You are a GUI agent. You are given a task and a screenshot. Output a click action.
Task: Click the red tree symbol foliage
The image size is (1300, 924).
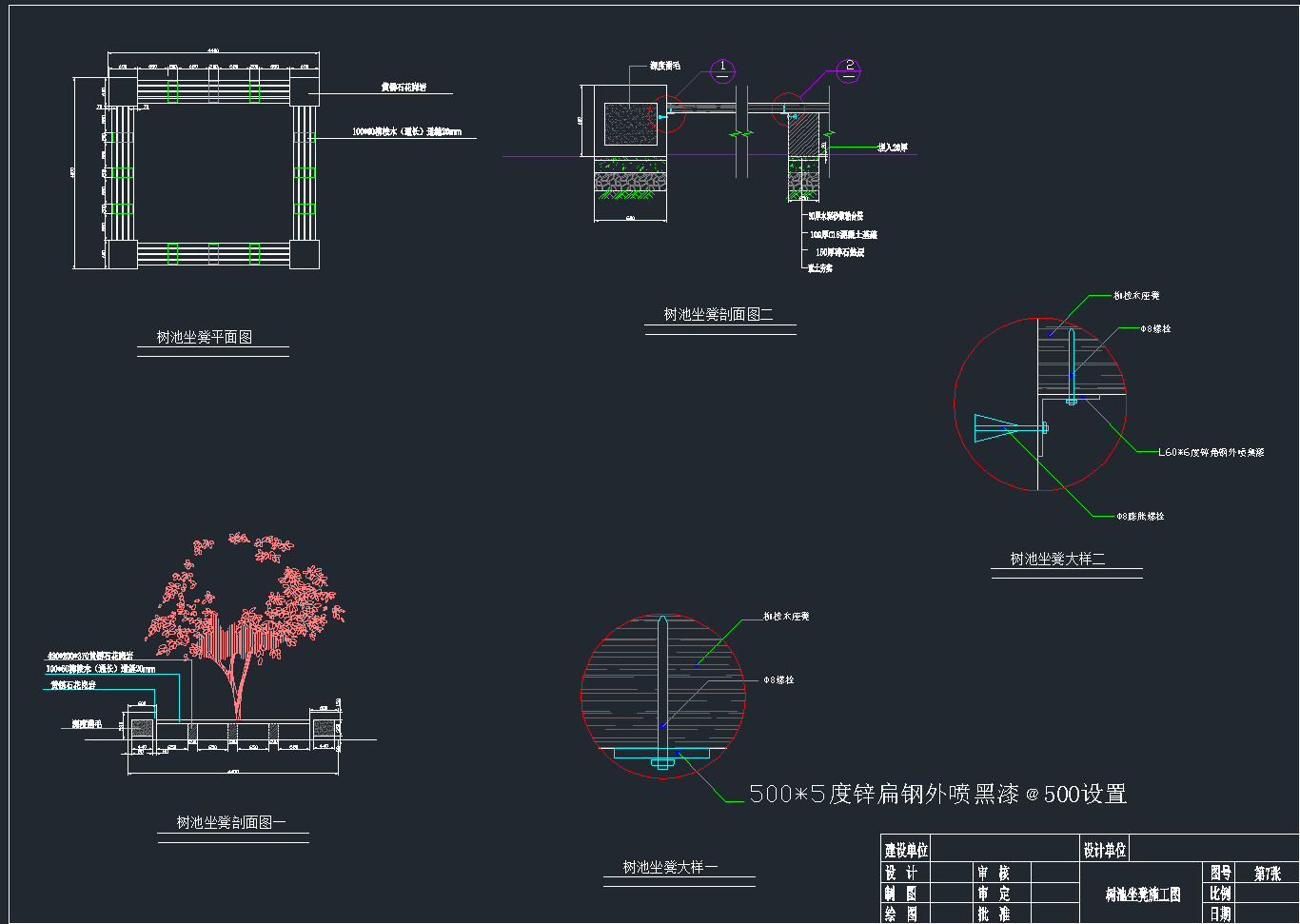pyautogui.click(x=247, y=609)
